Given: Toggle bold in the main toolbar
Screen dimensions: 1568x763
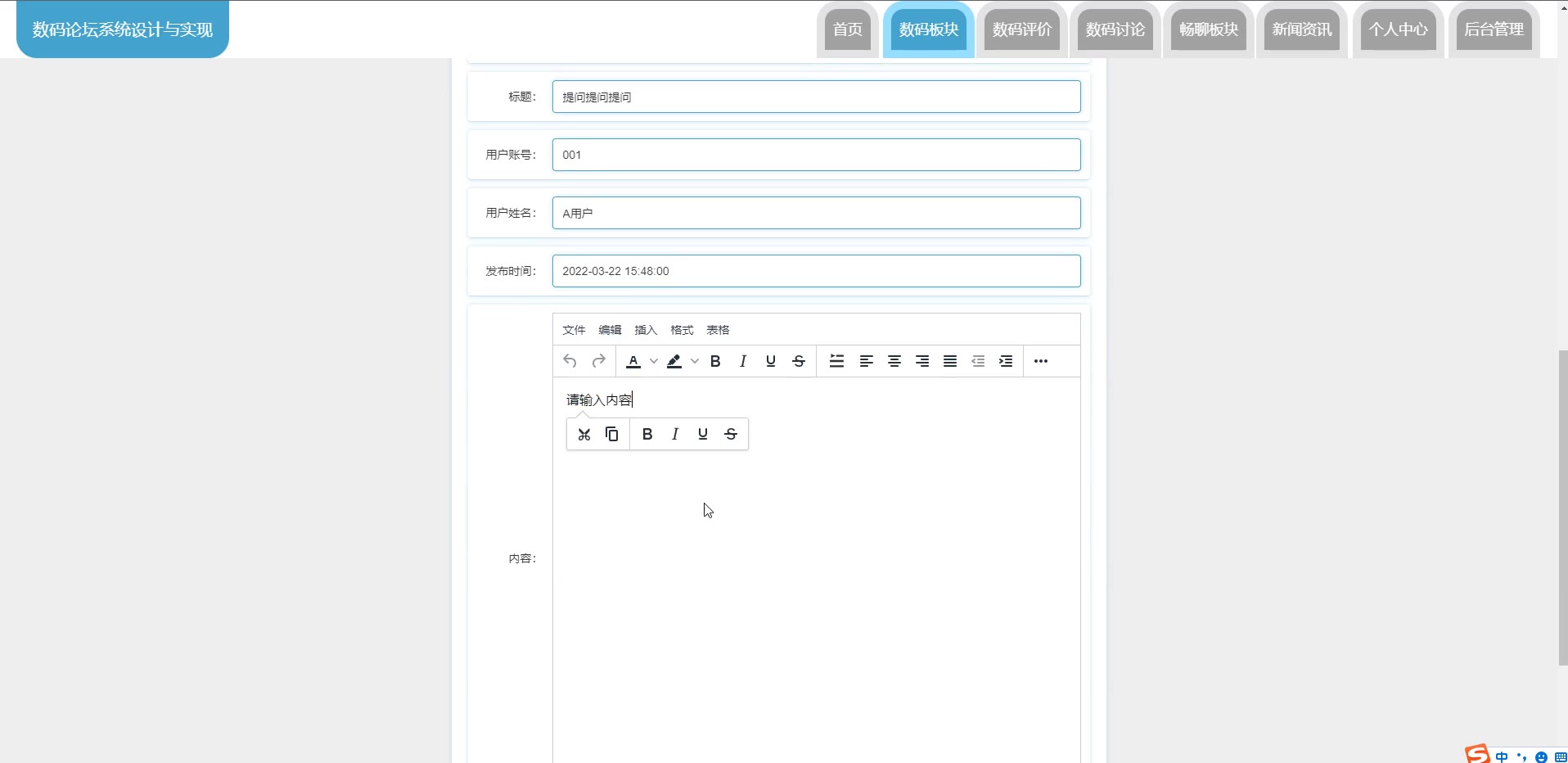Looking at the screenshot, I should 715,361.
